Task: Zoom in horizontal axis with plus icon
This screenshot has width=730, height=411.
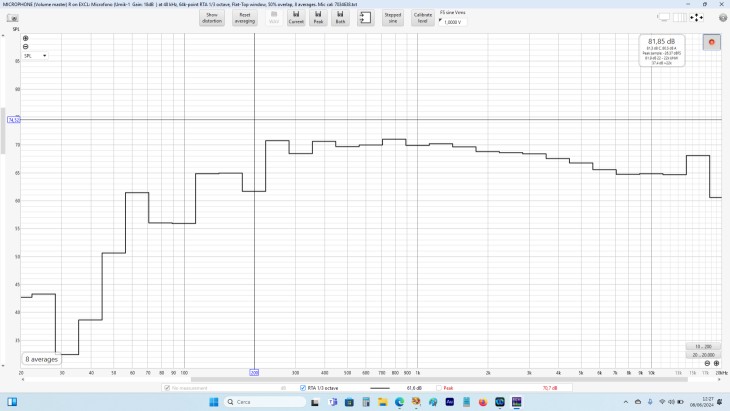Action: click(x=716, y=363)
